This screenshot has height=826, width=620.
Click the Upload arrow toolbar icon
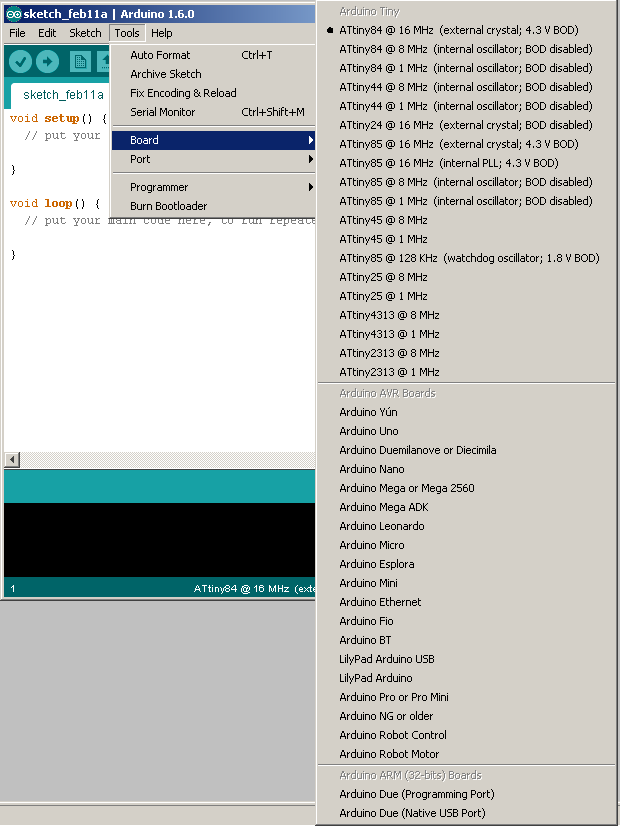click(x=47, y=62)
